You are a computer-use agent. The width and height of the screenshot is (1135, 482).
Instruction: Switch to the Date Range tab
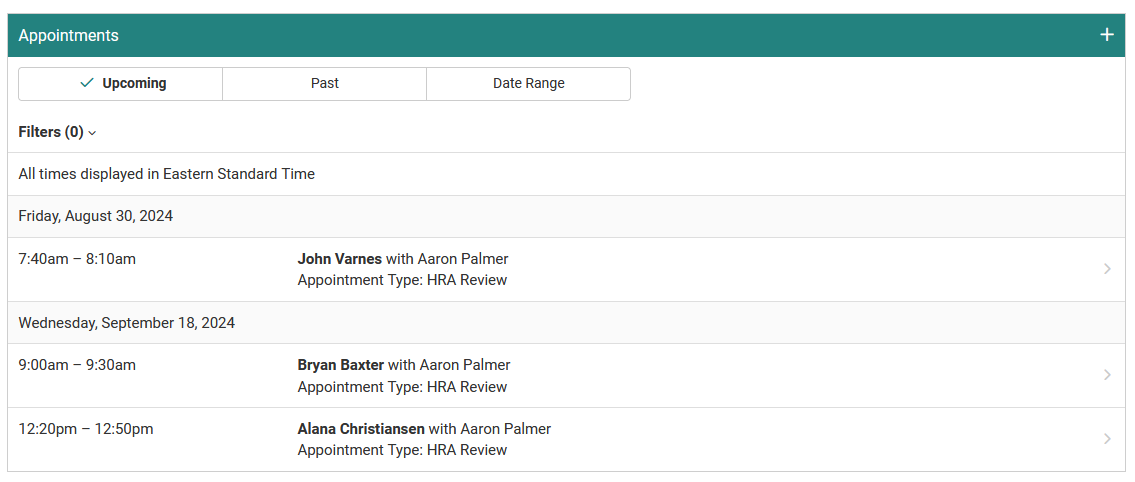[x=528, y=84]
